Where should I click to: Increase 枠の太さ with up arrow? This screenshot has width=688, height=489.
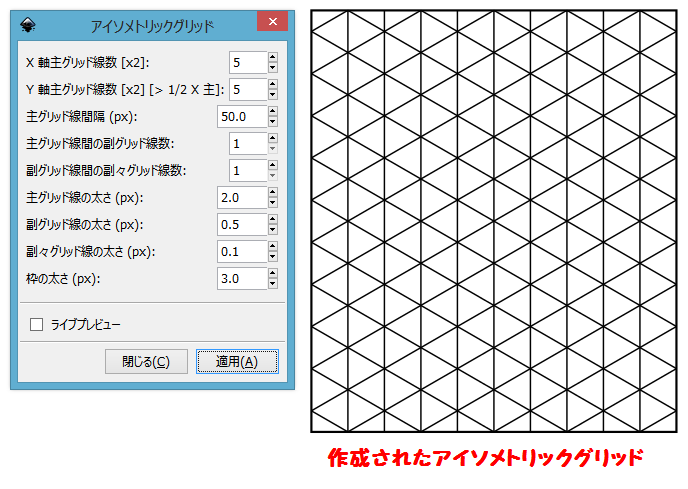point(272,274)
